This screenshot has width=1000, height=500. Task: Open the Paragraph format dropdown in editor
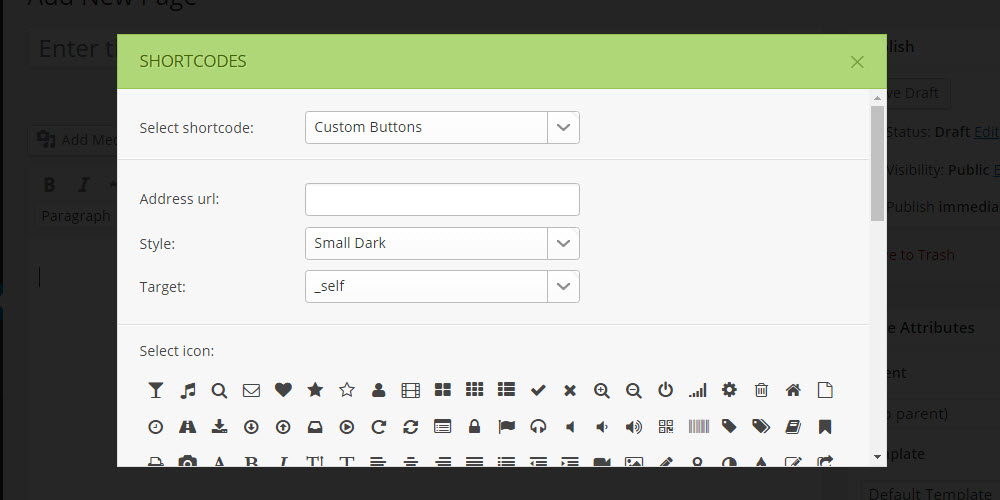click(x=76, y=216)
